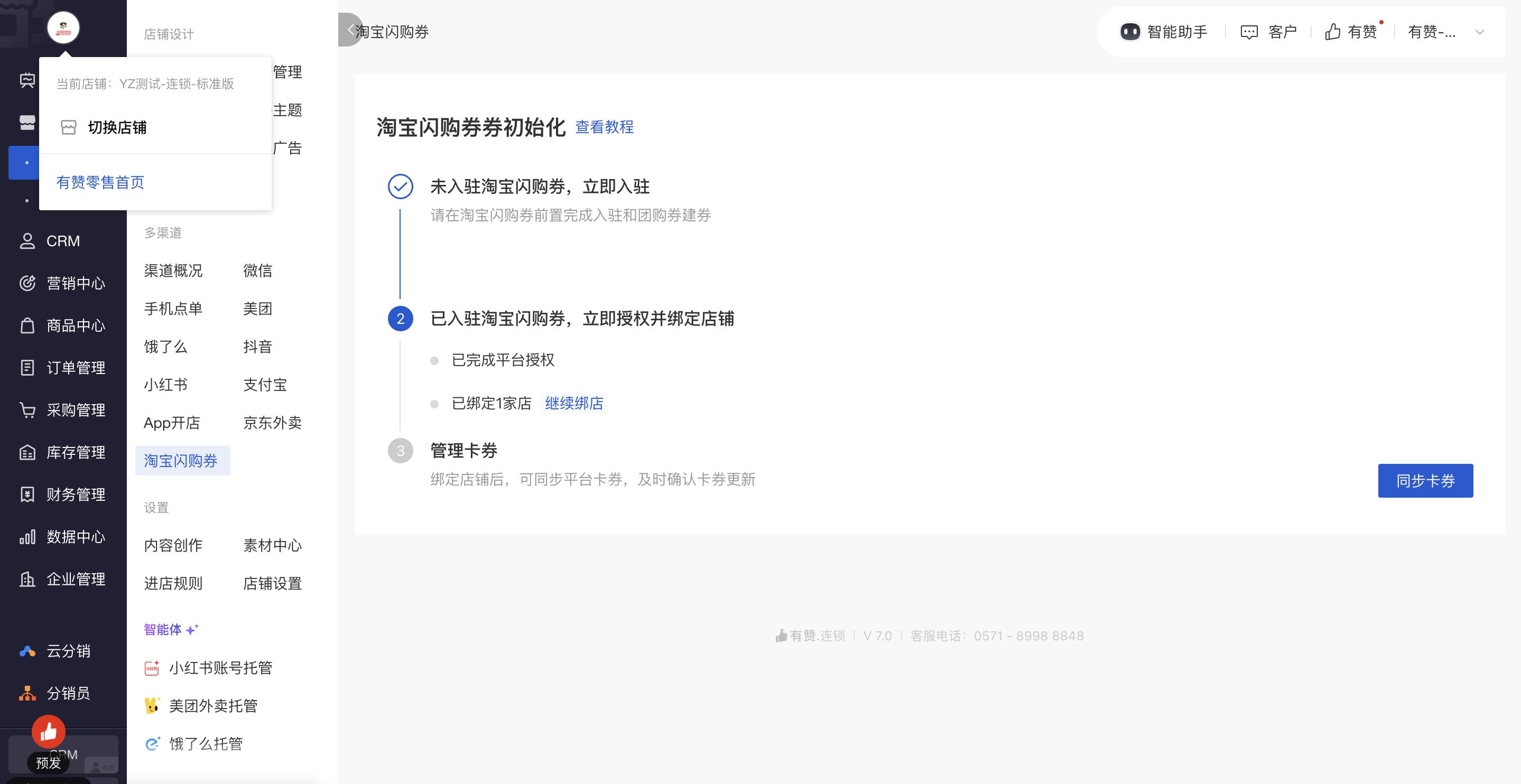Click the checkmark circle for step one
Screen dimensions: 1521x784
click(400, 186)
